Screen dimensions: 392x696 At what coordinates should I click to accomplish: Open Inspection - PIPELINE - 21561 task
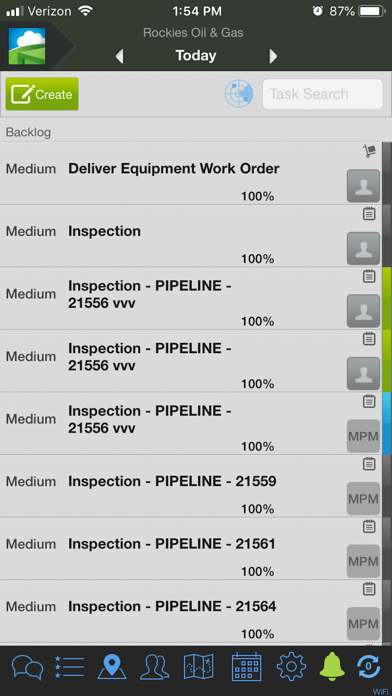coord(191,549)
